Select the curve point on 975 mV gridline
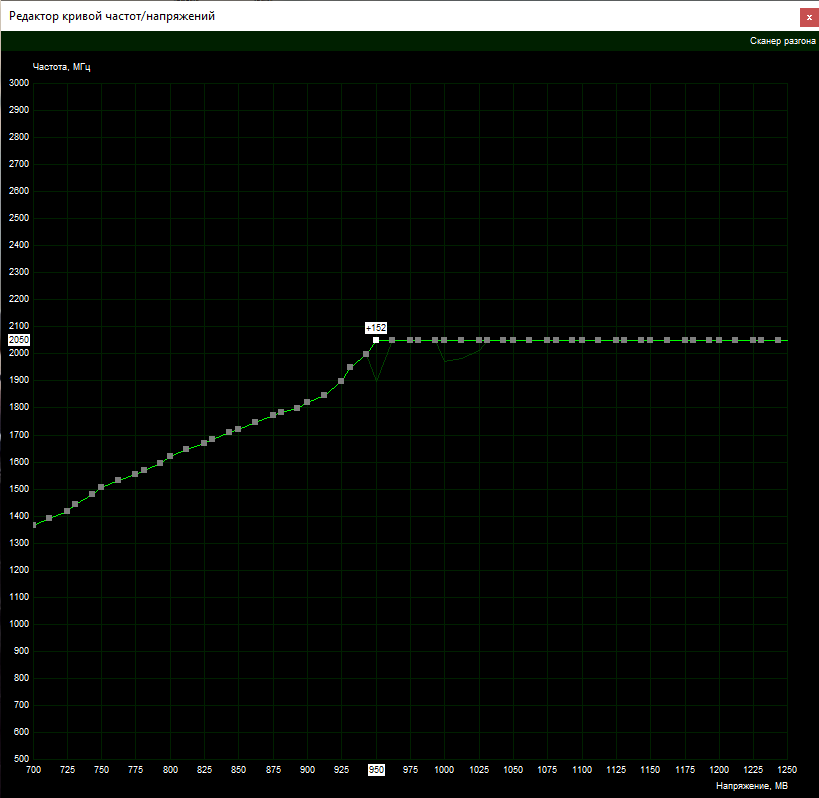The height and width of the screenshot is (798, 819). (410, 340)
